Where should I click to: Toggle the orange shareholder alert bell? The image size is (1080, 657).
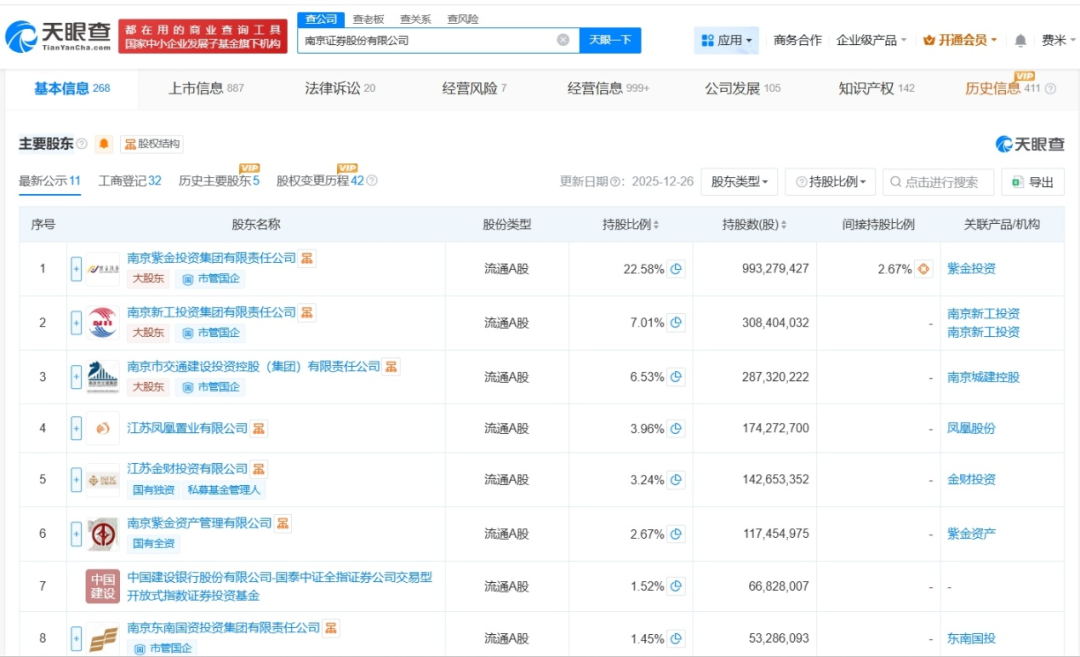pyautogui.click(x=104, y=143)
